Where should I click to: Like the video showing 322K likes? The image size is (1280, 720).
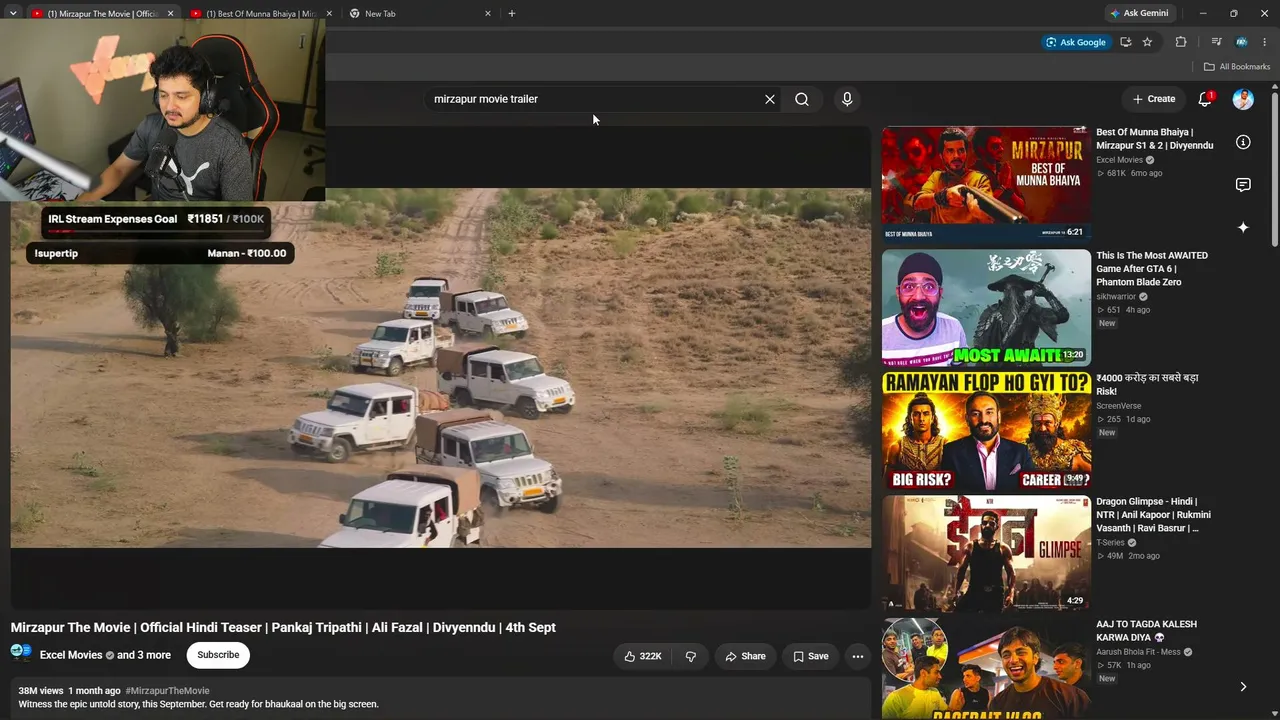click(x=642, y=656)
